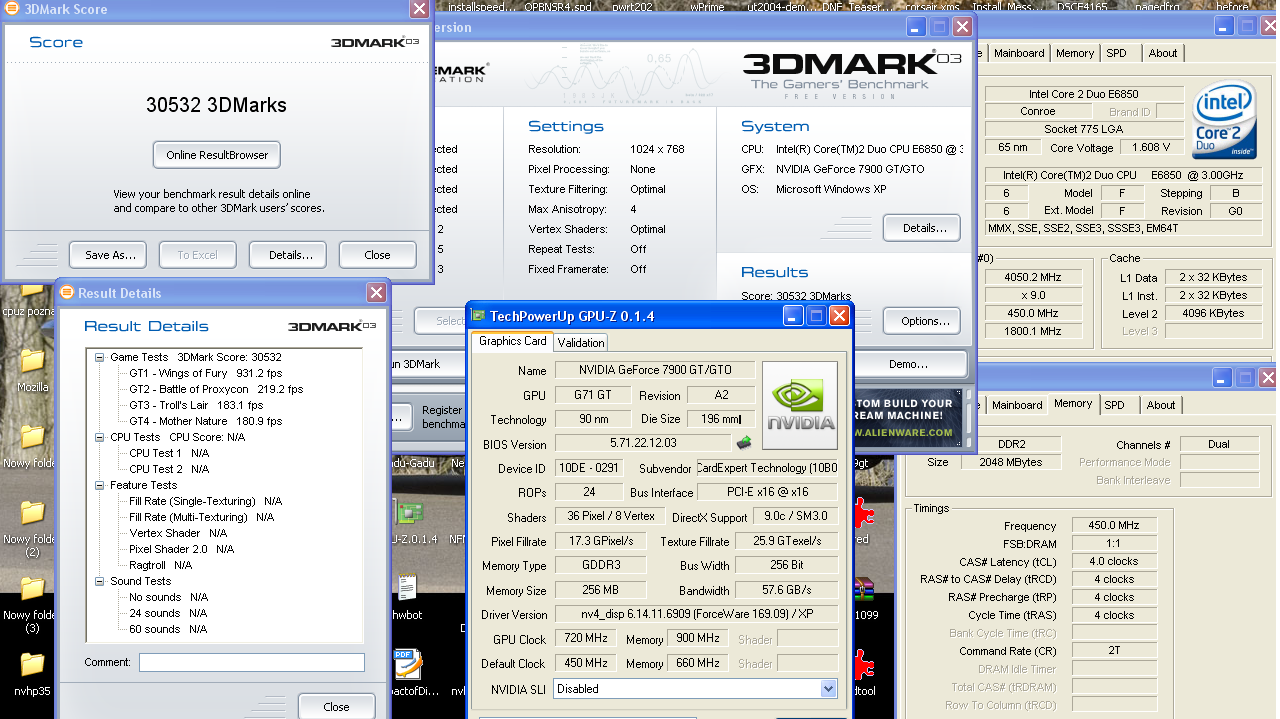Image resolution: width=1280 pixels, height=719 pixels.
Task: Select the 'Nowy folder (3)' desktop folder
Action: pos(32,590)
